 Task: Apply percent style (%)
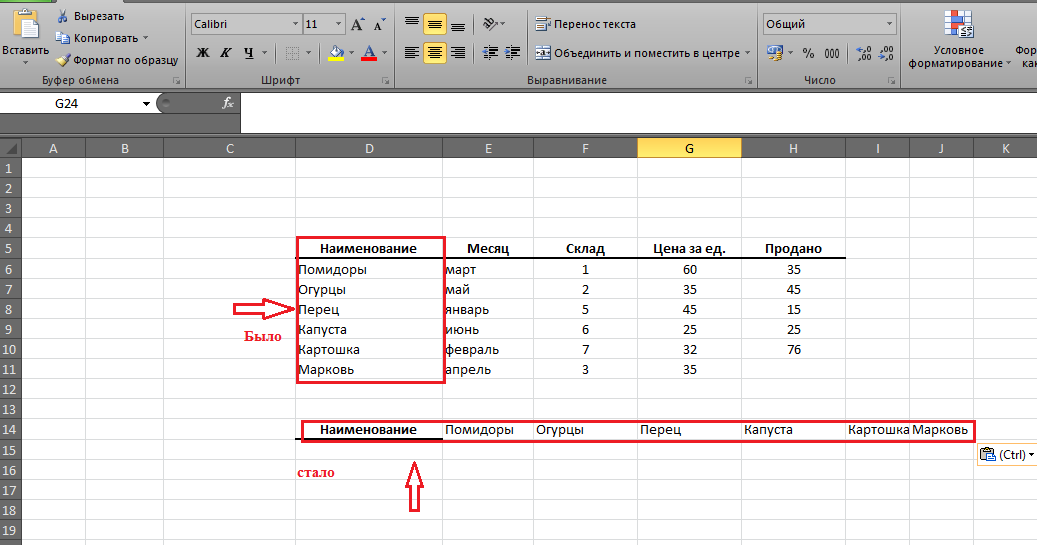coord(808,53)
